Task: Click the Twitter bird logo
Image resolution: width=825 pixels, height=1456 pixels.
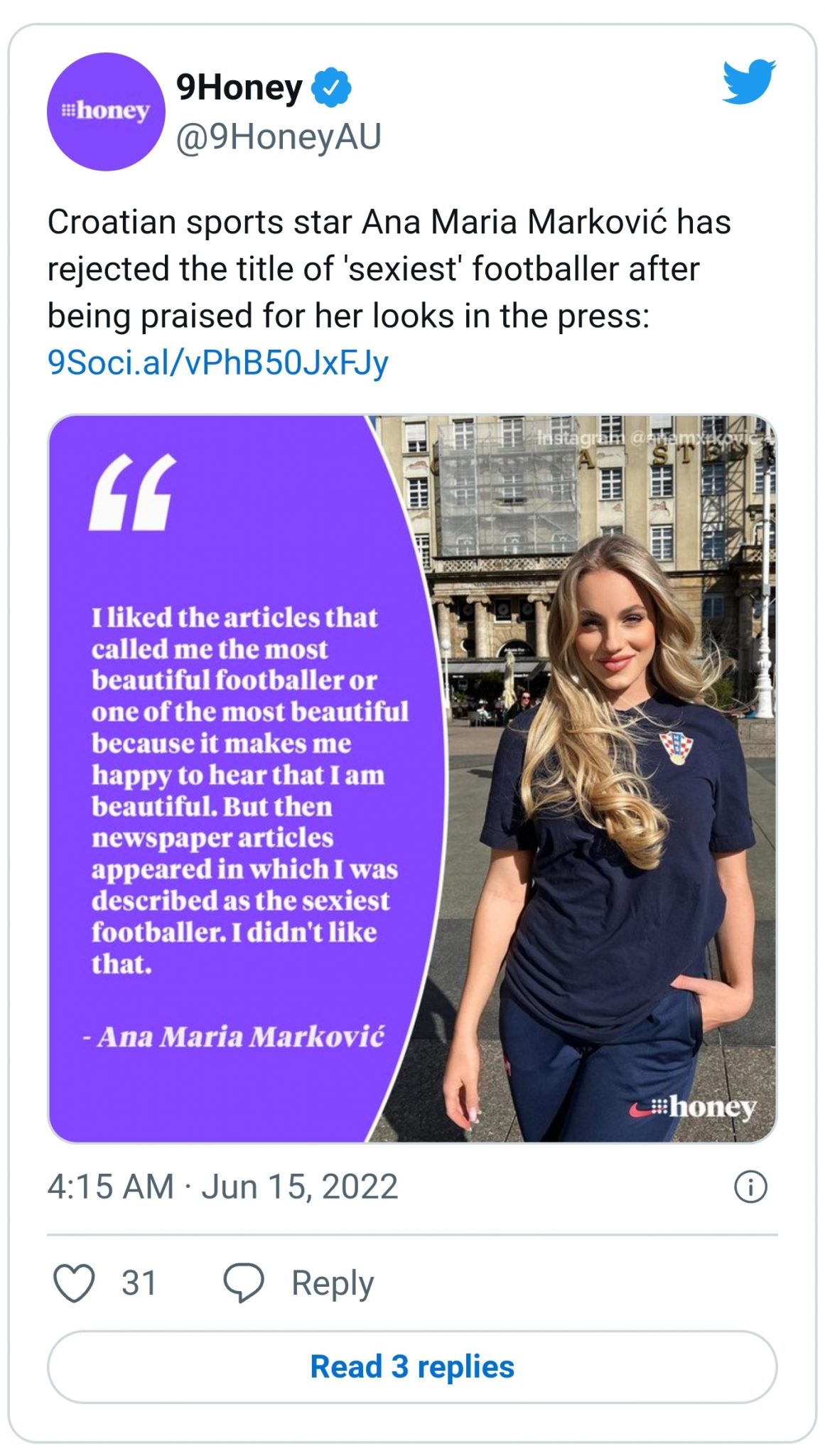Action: click(x=748, y=82)
